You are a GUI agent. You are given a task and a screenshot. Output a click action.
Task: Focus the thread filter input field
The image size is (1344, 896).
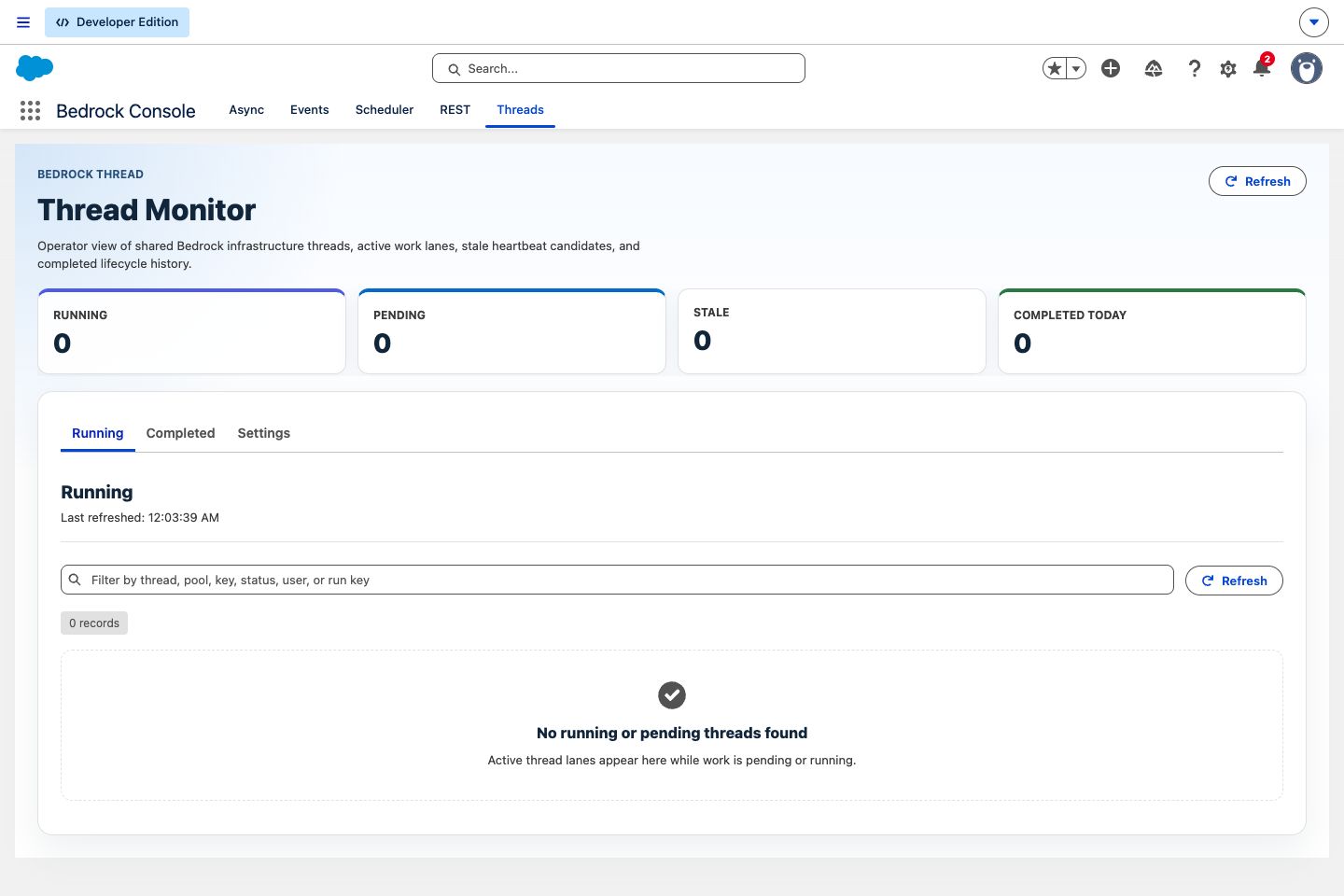click(617, 580)
